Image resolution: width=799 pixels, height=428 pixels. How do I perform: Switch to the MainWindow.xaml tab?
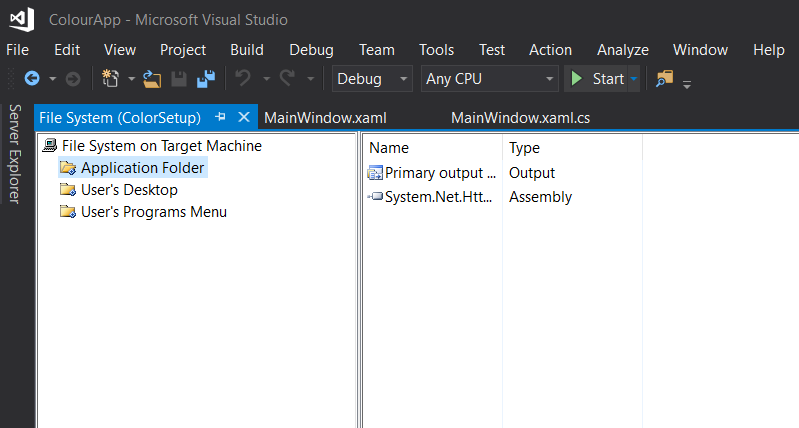[x=325, y=118]
